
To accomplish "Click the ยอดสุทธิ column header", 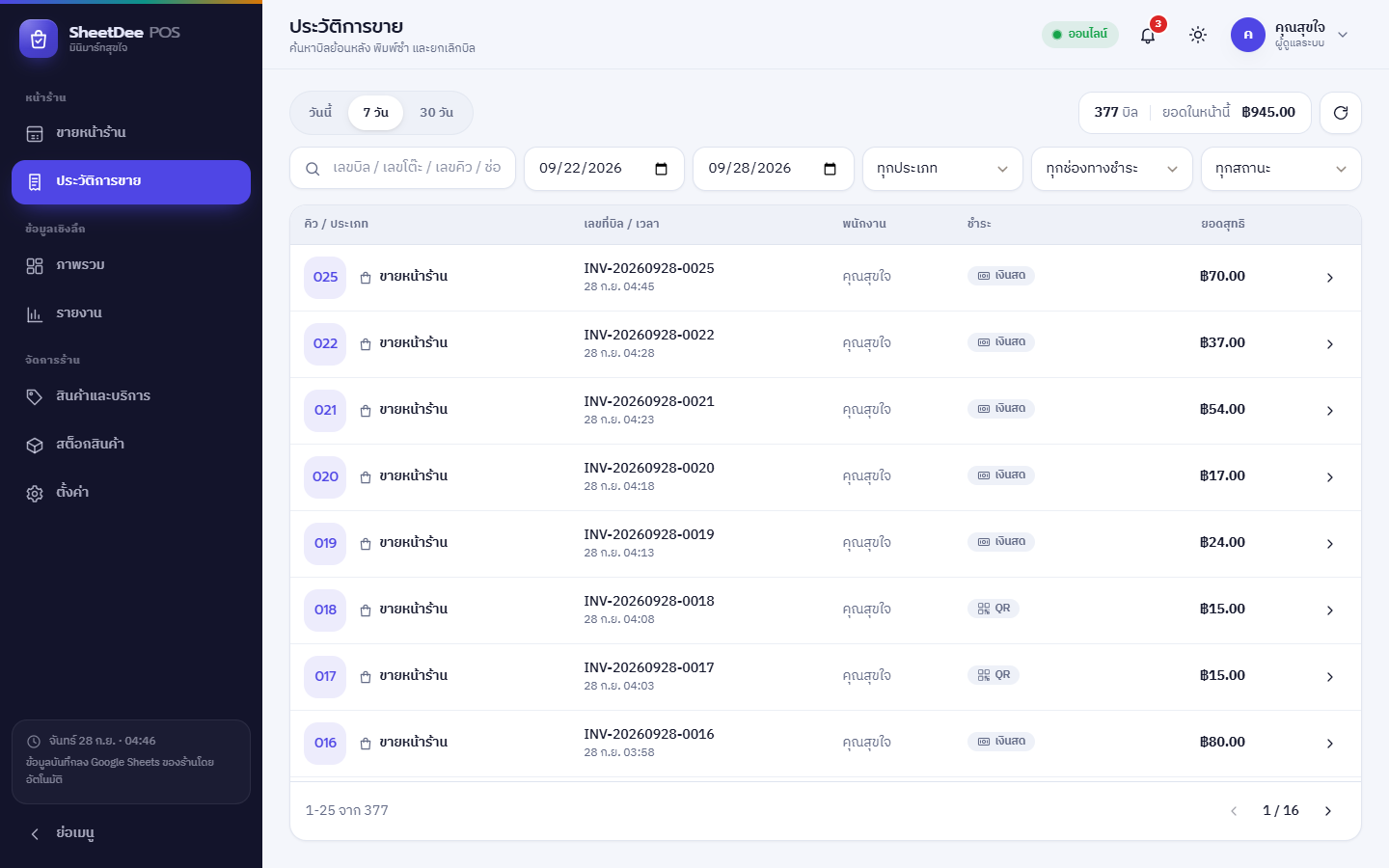I will tap(1222, 224).
